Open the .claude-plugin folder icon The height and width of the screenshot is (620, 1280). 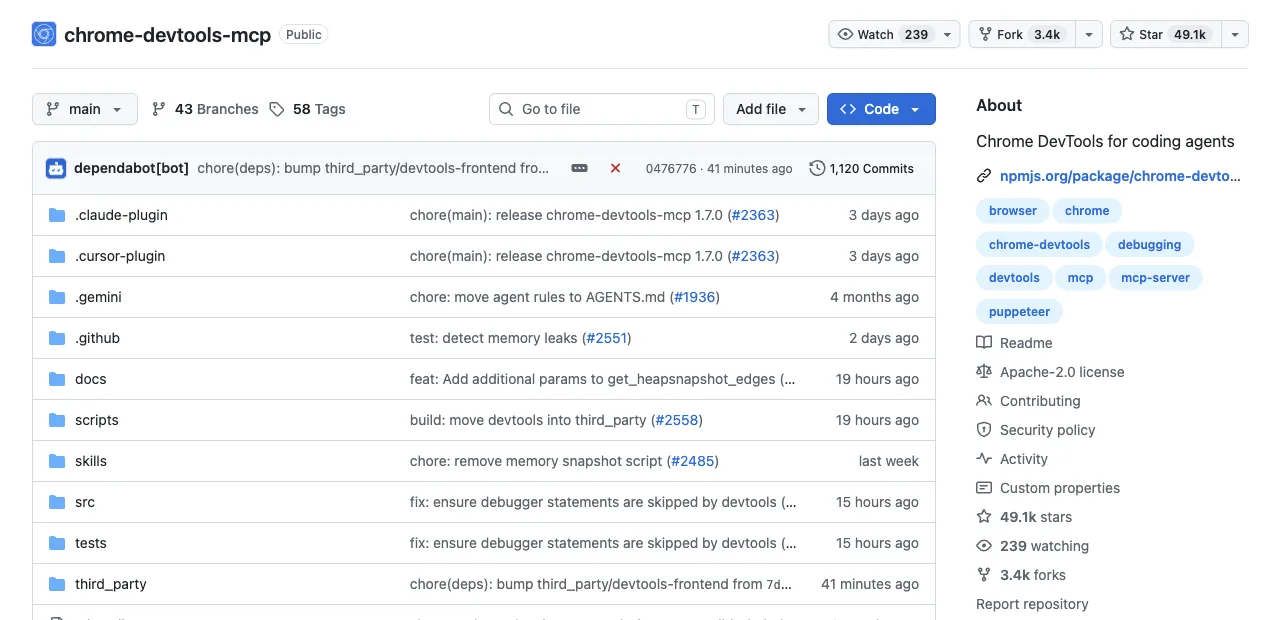click(57, 215)
